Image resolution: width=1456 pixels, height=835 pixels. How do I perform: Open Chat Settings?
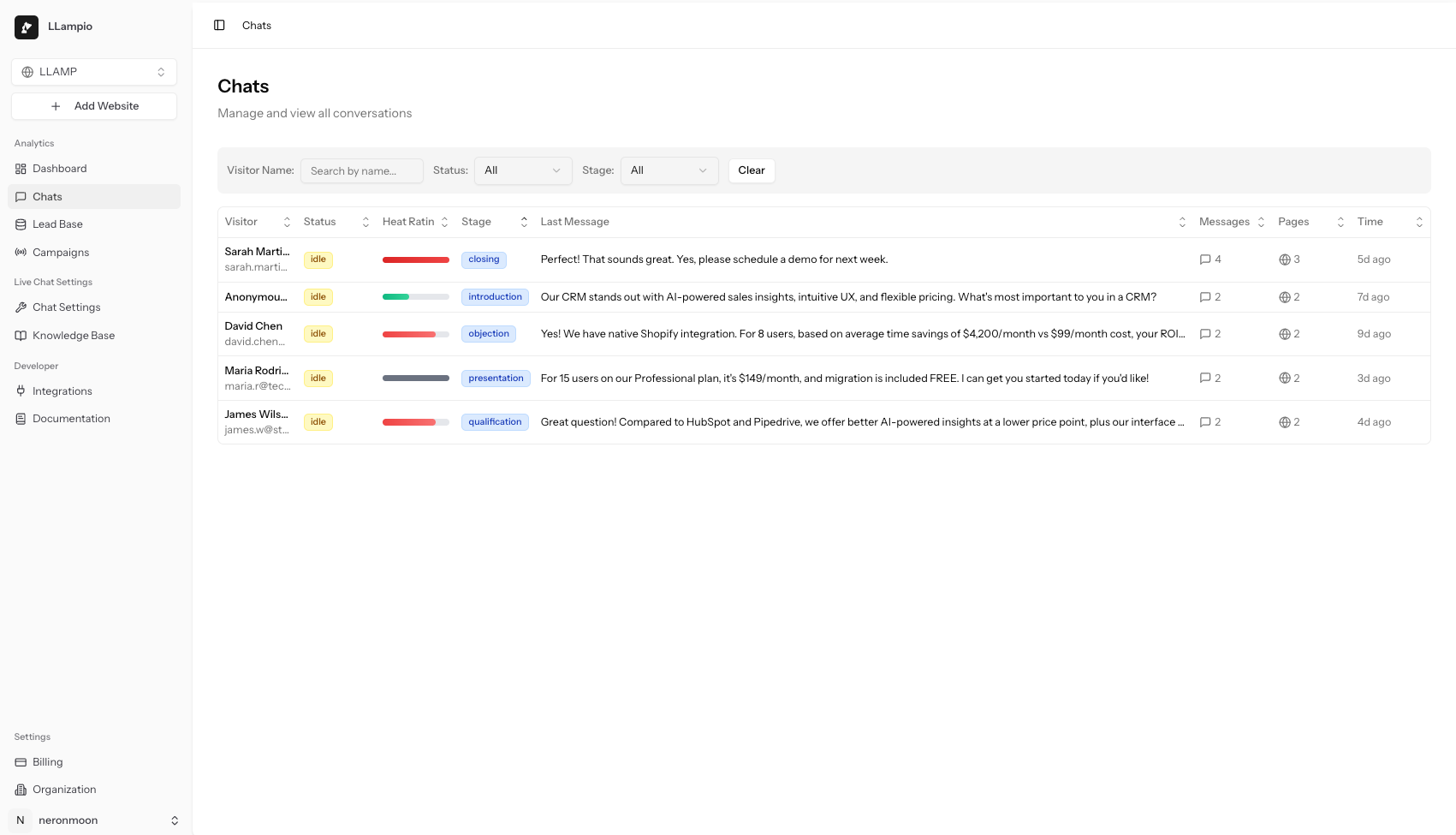67,307
